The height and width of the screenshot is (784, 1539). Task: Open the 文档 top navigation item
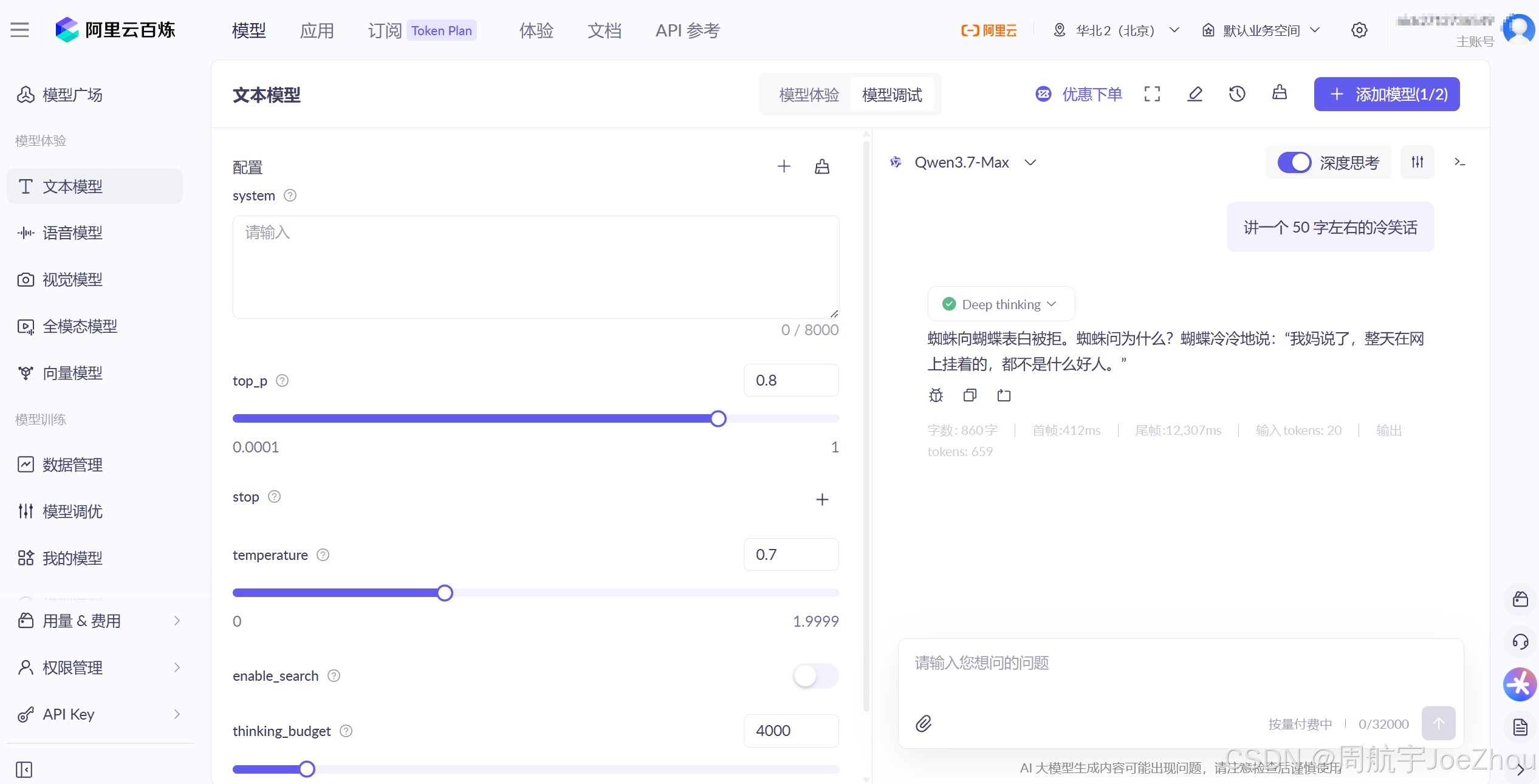point(605,30)
